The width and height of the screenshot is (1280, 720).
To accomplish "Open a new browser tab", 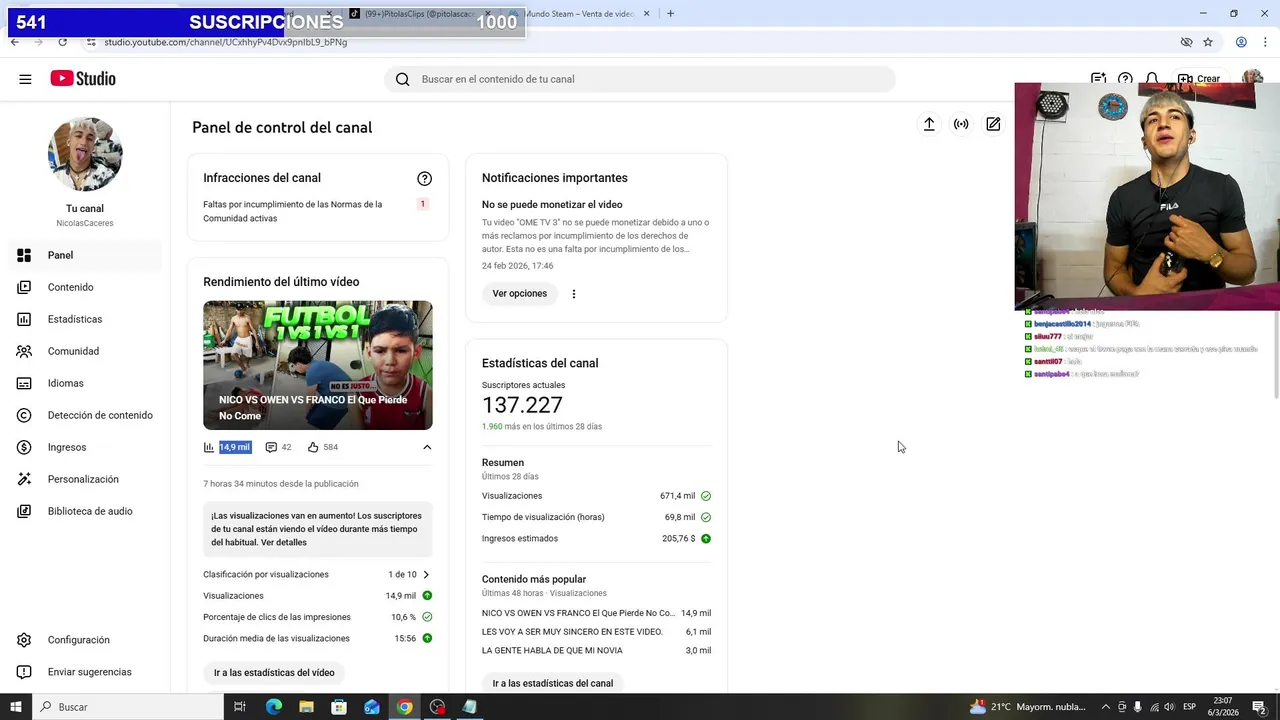I will [670, 14].
